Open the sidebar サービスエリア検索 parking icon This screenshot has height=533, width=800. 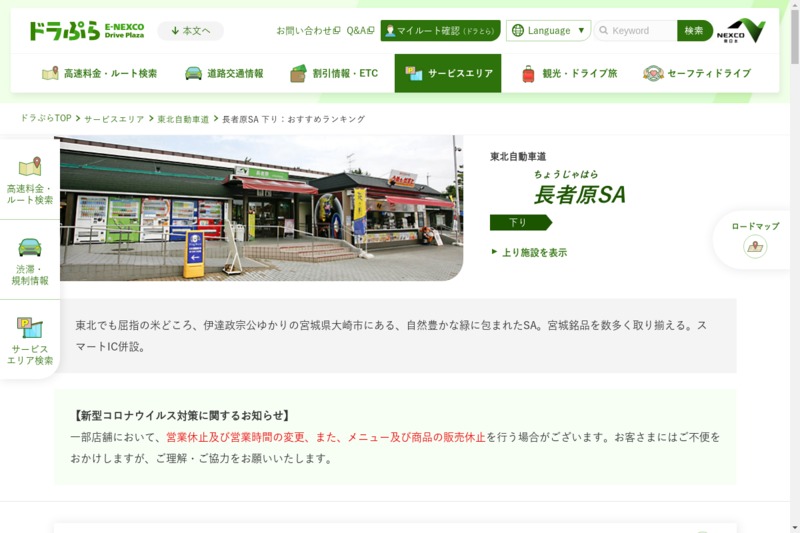30,327
